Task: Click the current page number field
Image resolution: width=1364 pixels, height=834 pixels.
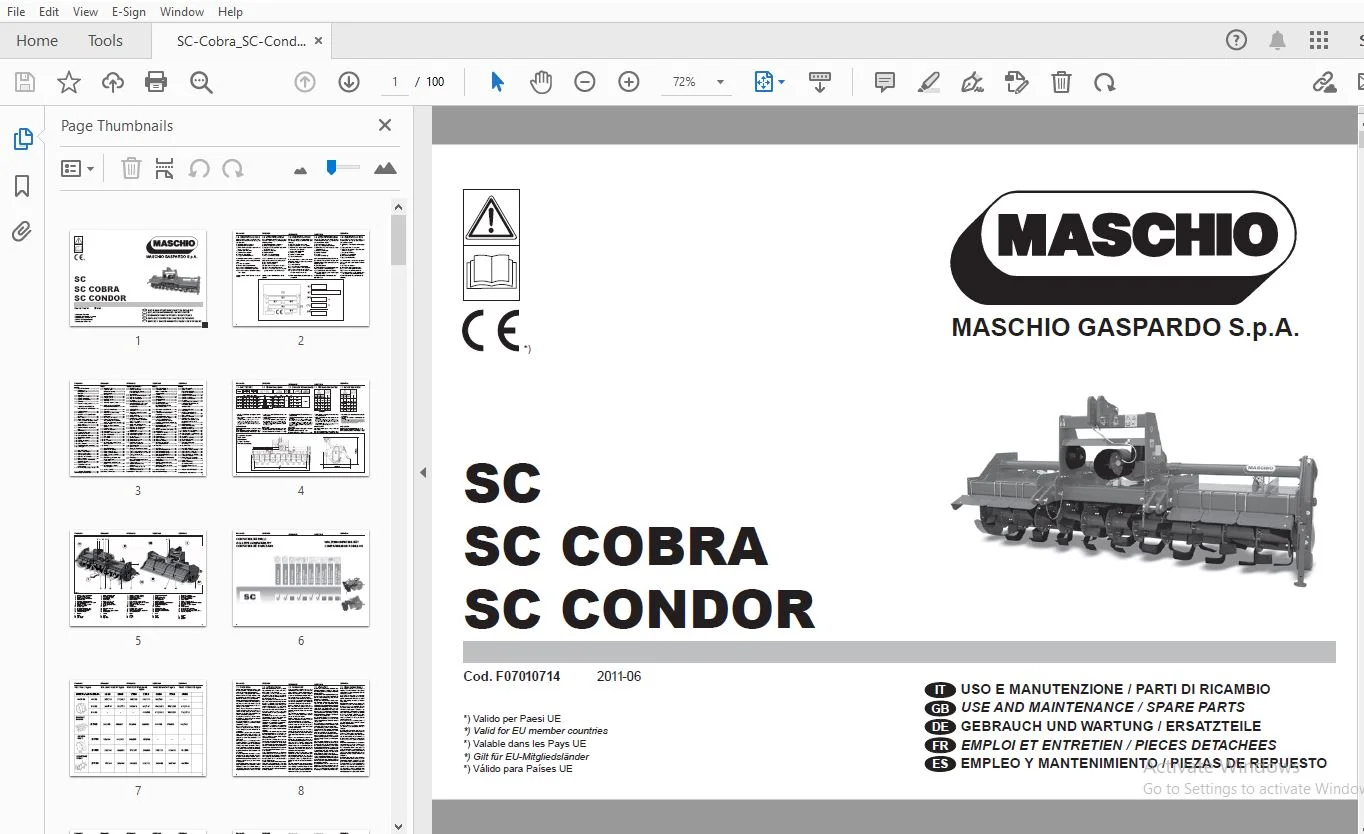Action: tap(395, 82)
